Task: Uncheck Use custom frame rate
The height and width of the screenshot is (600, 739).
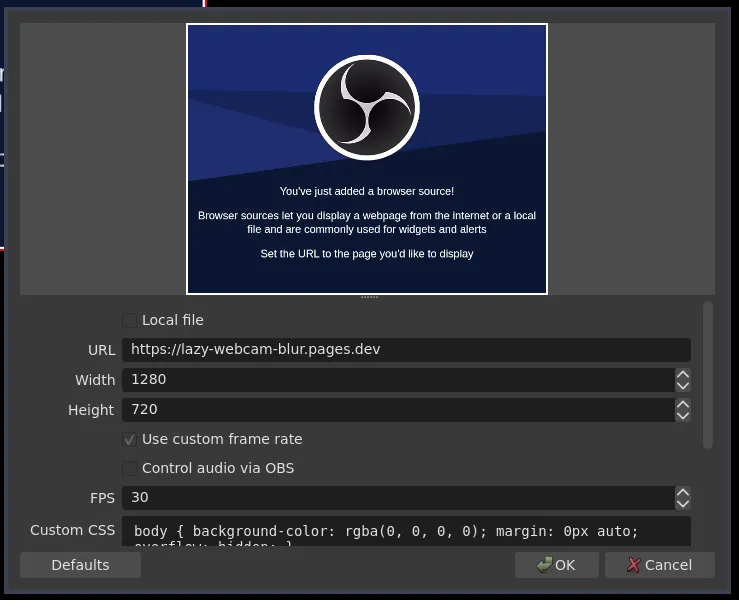Action: click(130, 439)
